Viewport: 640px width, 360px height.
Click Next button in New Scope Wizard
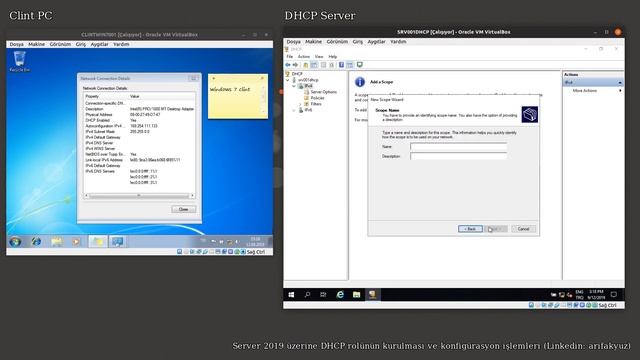(496, 229)
